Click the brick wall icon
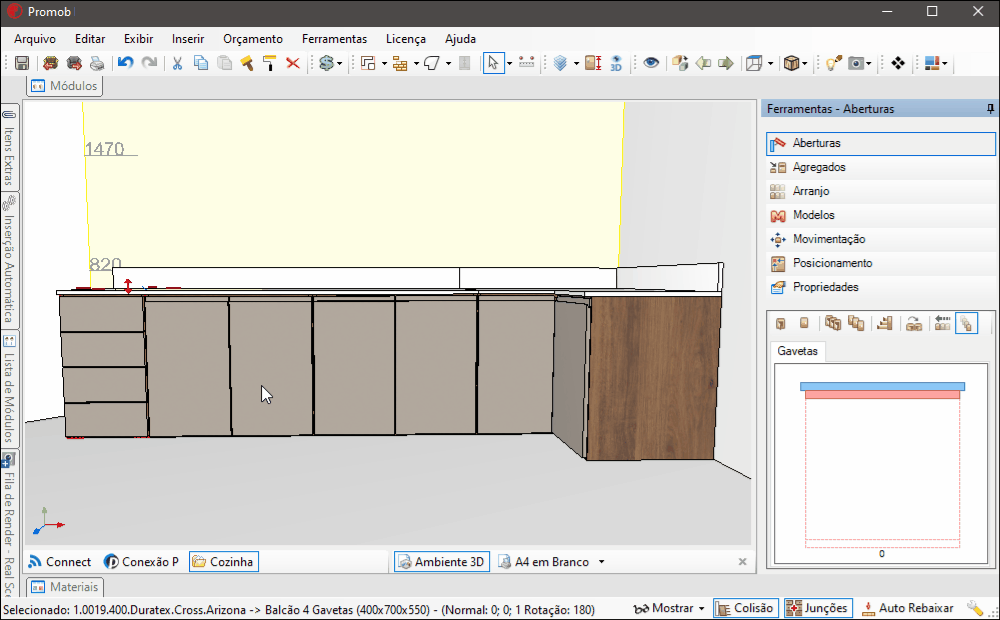Image resolution: width=1000 pixels, height=620 pixels. click(x=400, y=63)
